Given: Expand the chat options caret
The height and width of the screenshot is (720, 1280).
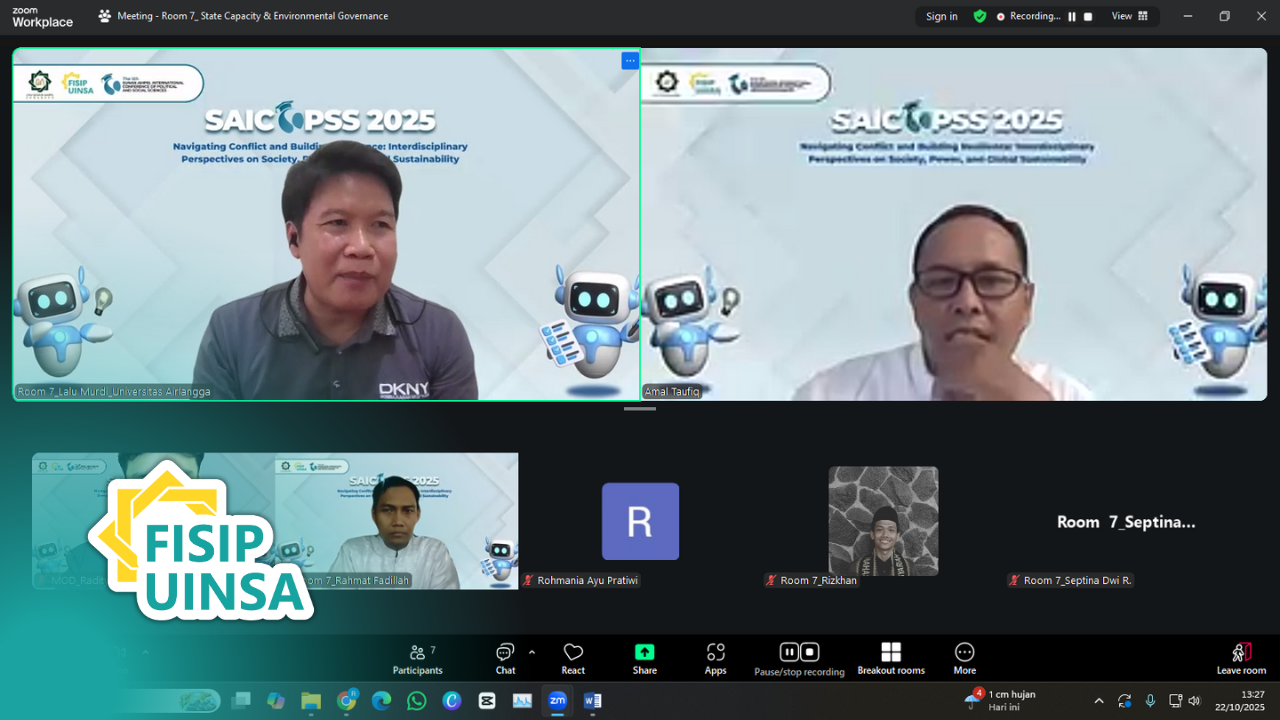Looking at the screenshot, I should pyautogui.click(x=532, y=652).
